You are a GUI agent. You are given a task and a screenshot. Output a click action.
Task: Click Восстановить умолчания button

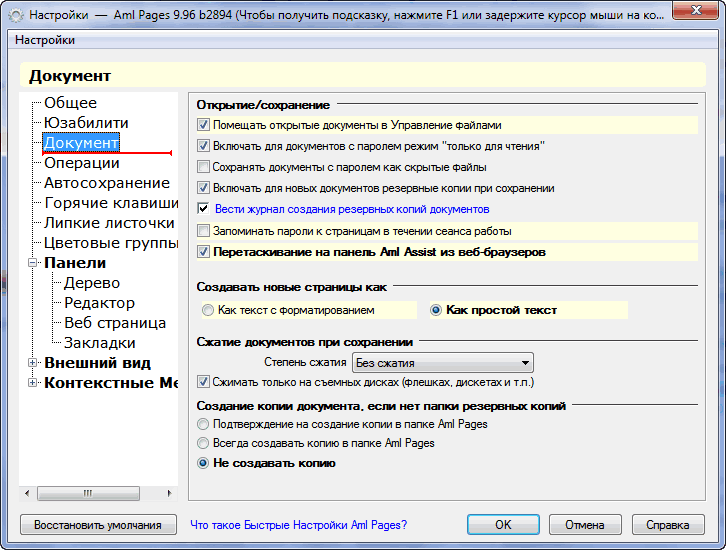click(98, 525)
